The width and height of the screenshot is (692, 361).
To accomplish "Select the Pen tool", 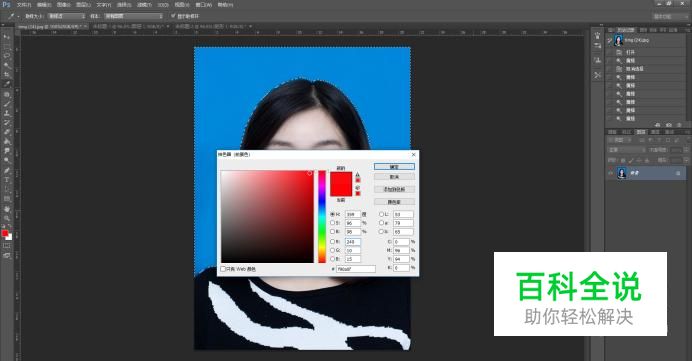I will pyautogui.click(x=7, y=170).
